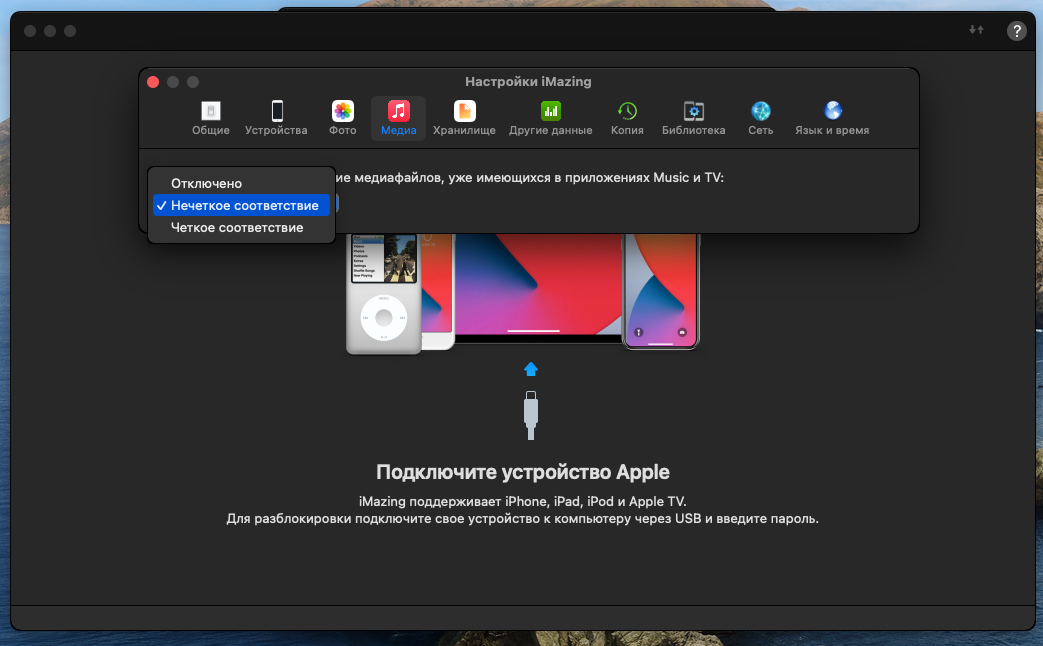Click the help question mark button

pos(1016,31)
